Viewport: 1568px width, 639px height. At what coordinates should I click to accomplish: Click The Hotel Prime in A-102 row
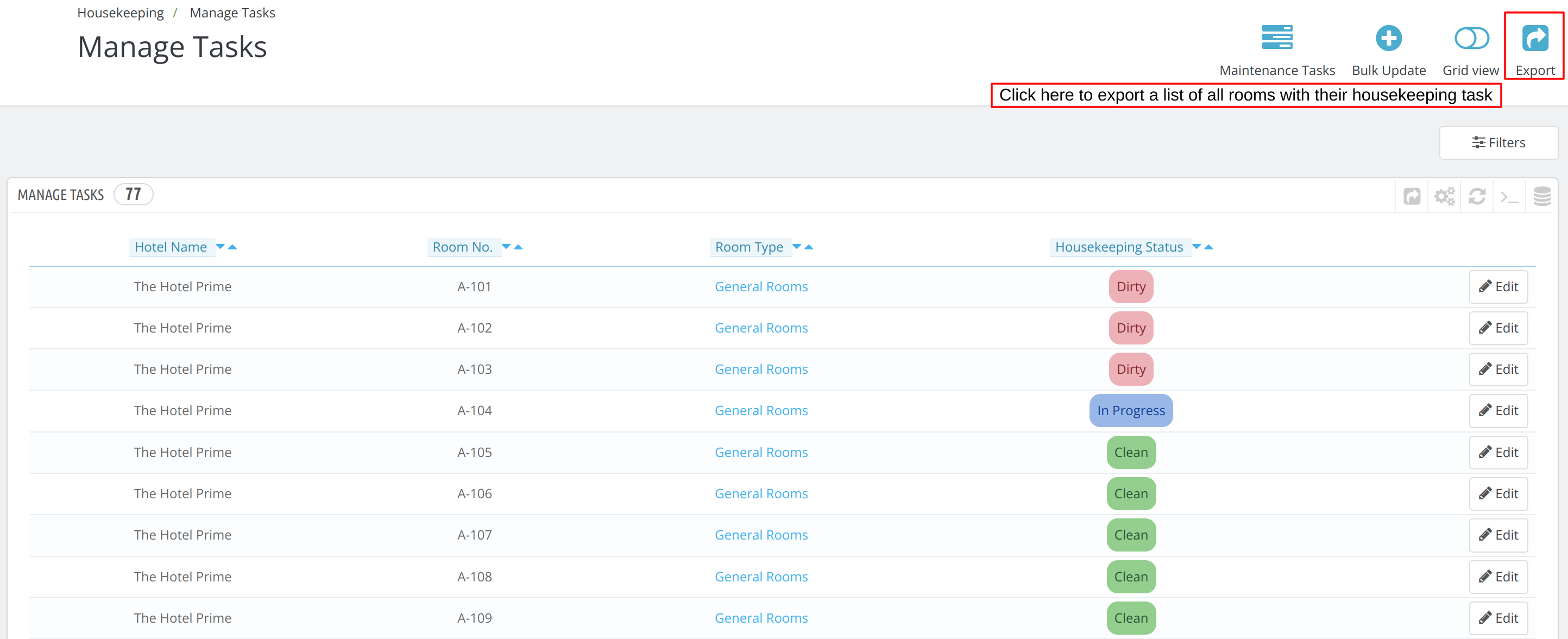182,328
